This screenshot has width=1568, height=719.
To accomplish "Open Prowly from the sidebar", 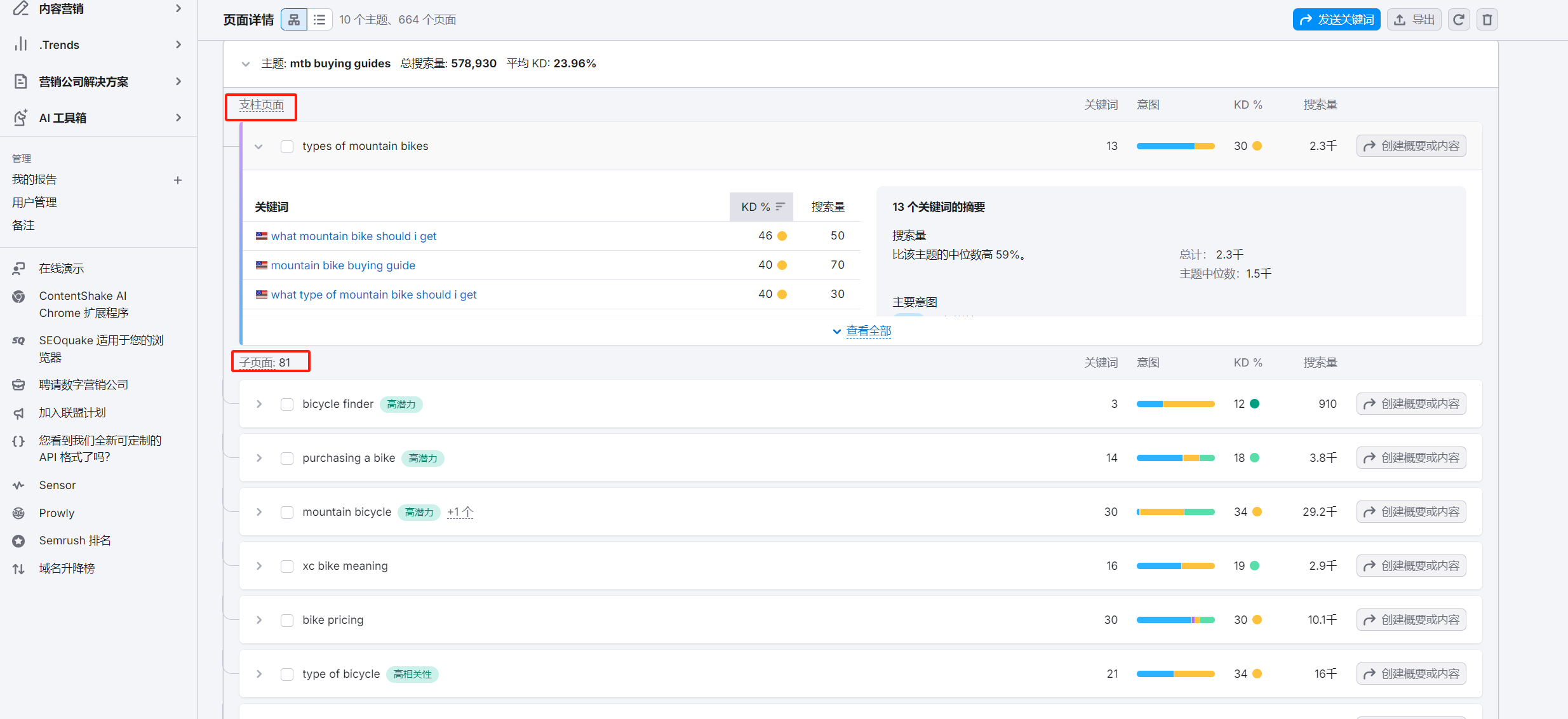I will click(x=57, y=513).
